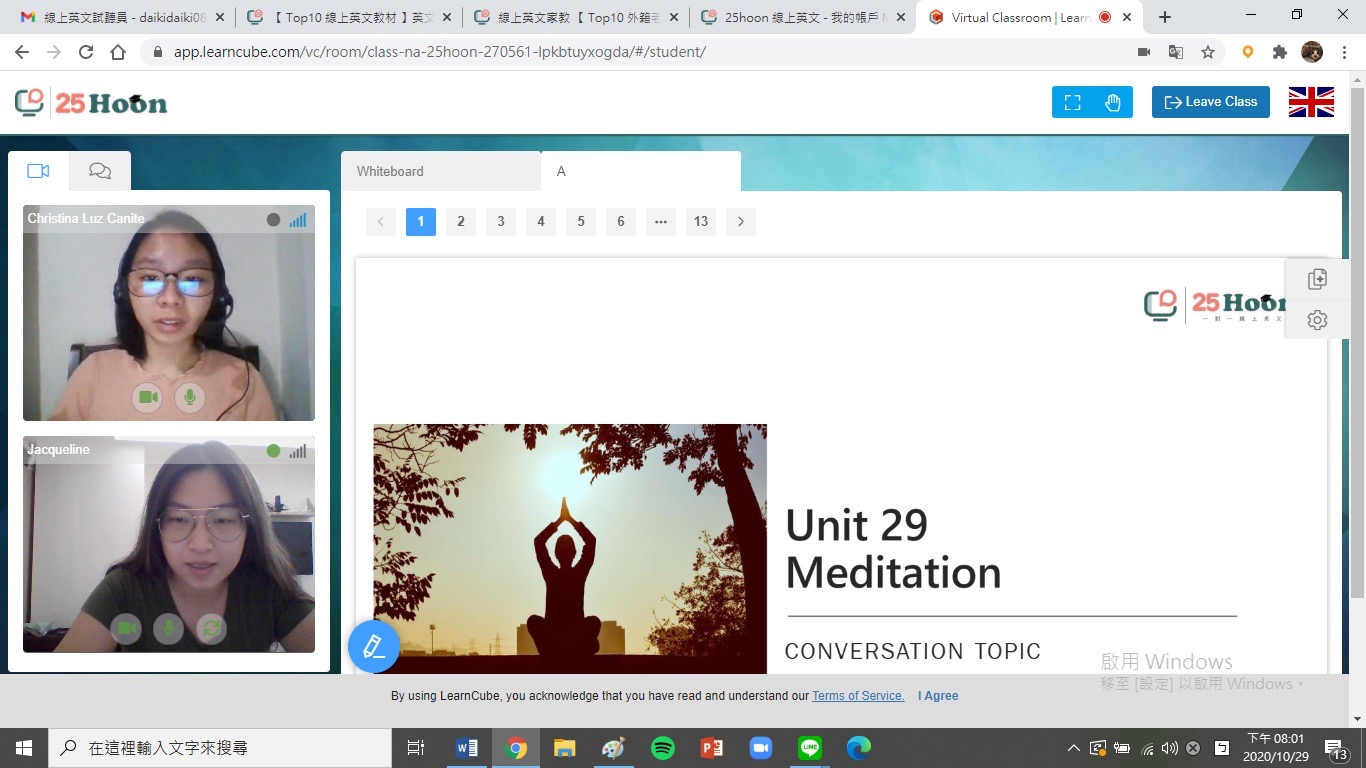Viewport: 1366px width, 768px height.
Task: Open the Terms of Service link
Action: [x=858, y=696]
